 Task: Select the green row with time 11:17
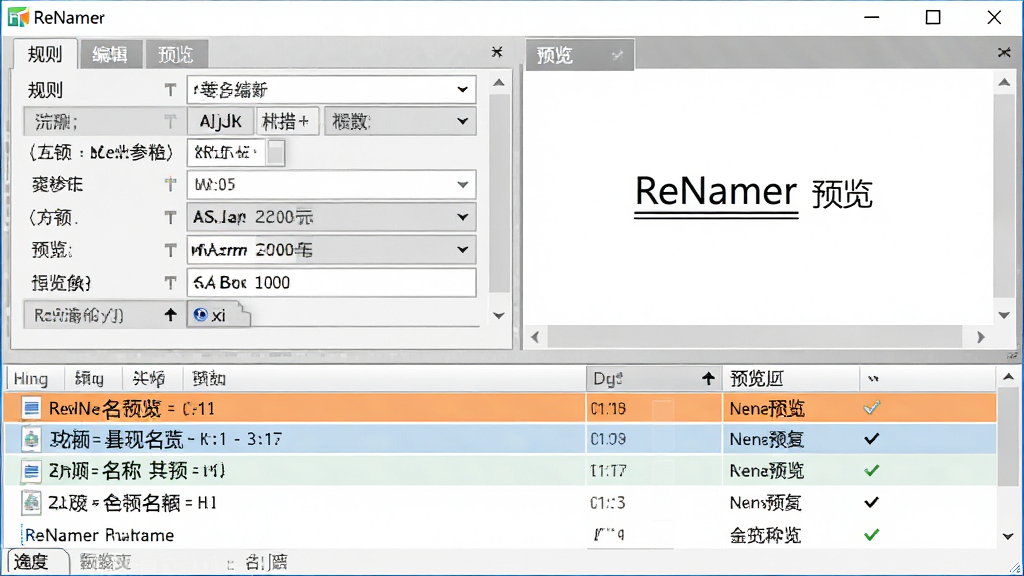click(500, 470)
